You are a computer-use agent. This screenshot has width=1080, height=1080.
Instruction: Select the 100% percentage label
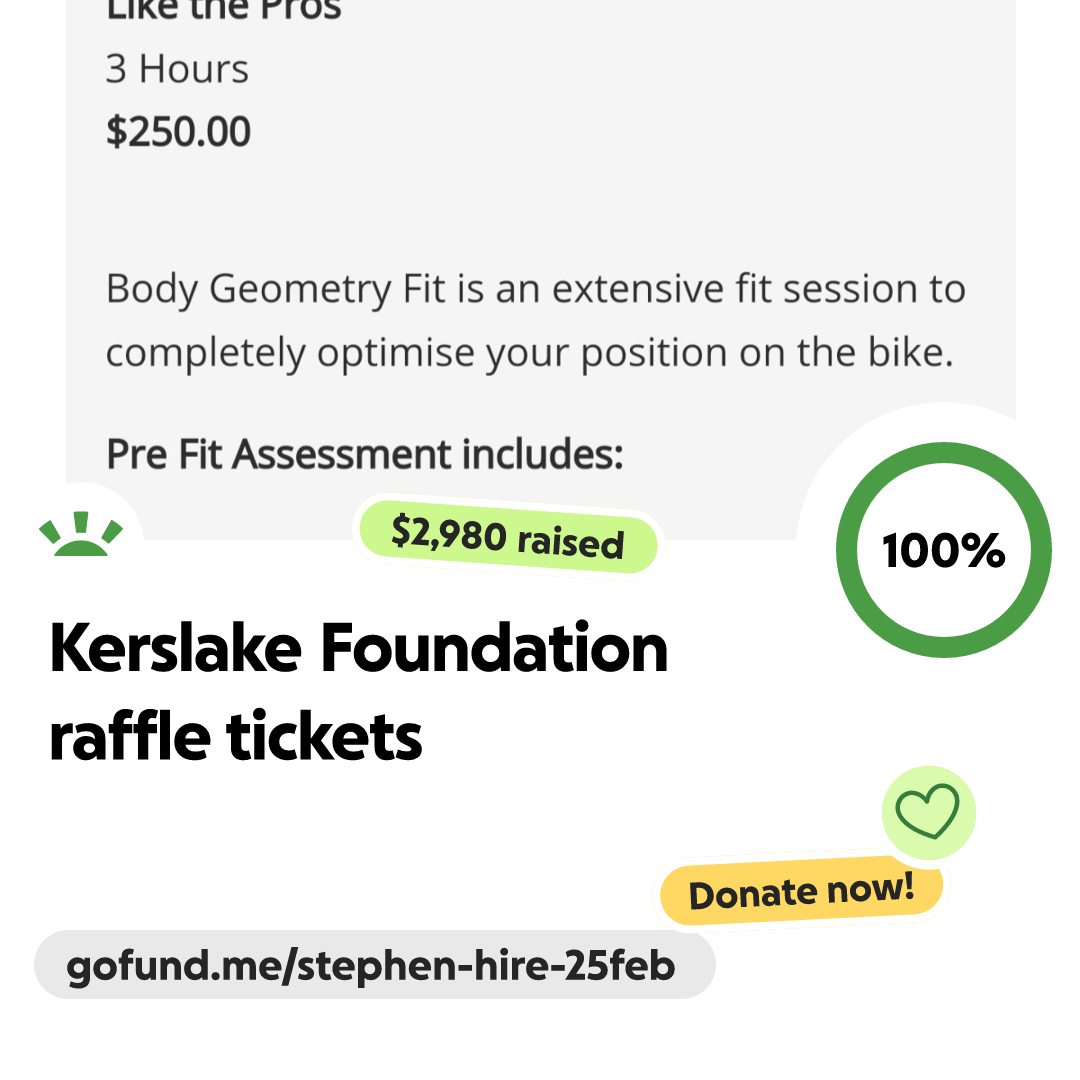tap(943, 551)
